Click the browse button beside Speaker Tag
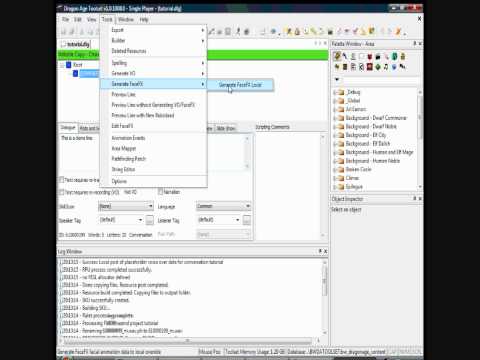This screenshot has height=360, width=480. tap(150, 220)
